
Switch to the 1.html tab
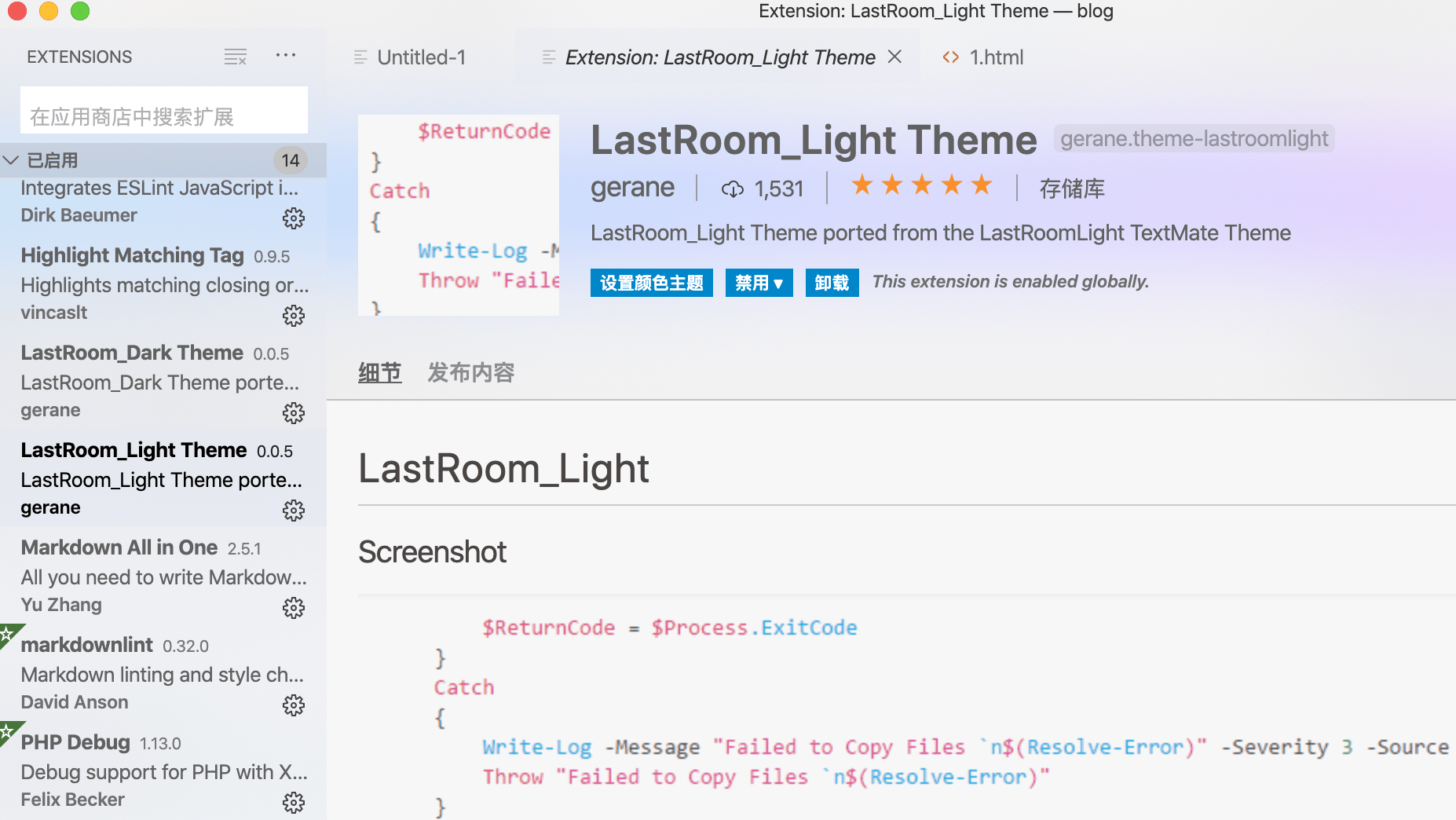tap(983, 57)
